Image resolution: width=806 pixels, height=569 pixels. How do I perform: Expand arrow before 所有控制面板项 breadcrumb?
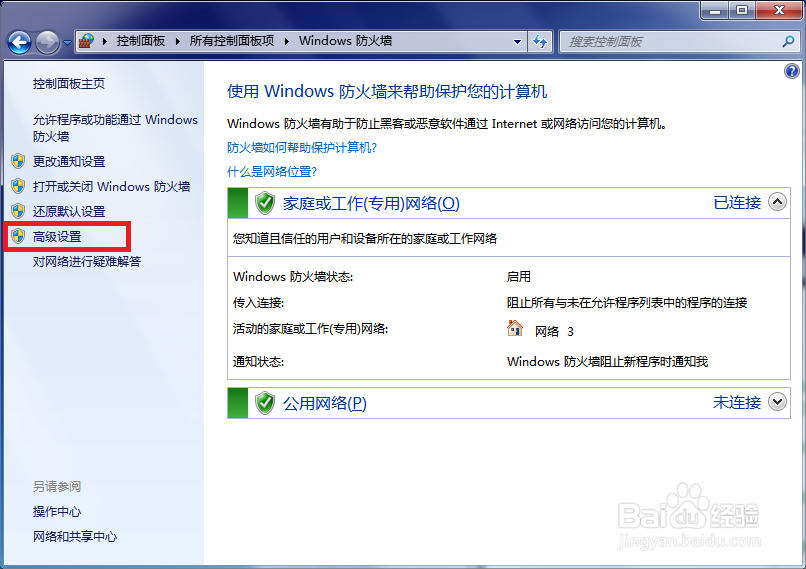coord(177,41)
